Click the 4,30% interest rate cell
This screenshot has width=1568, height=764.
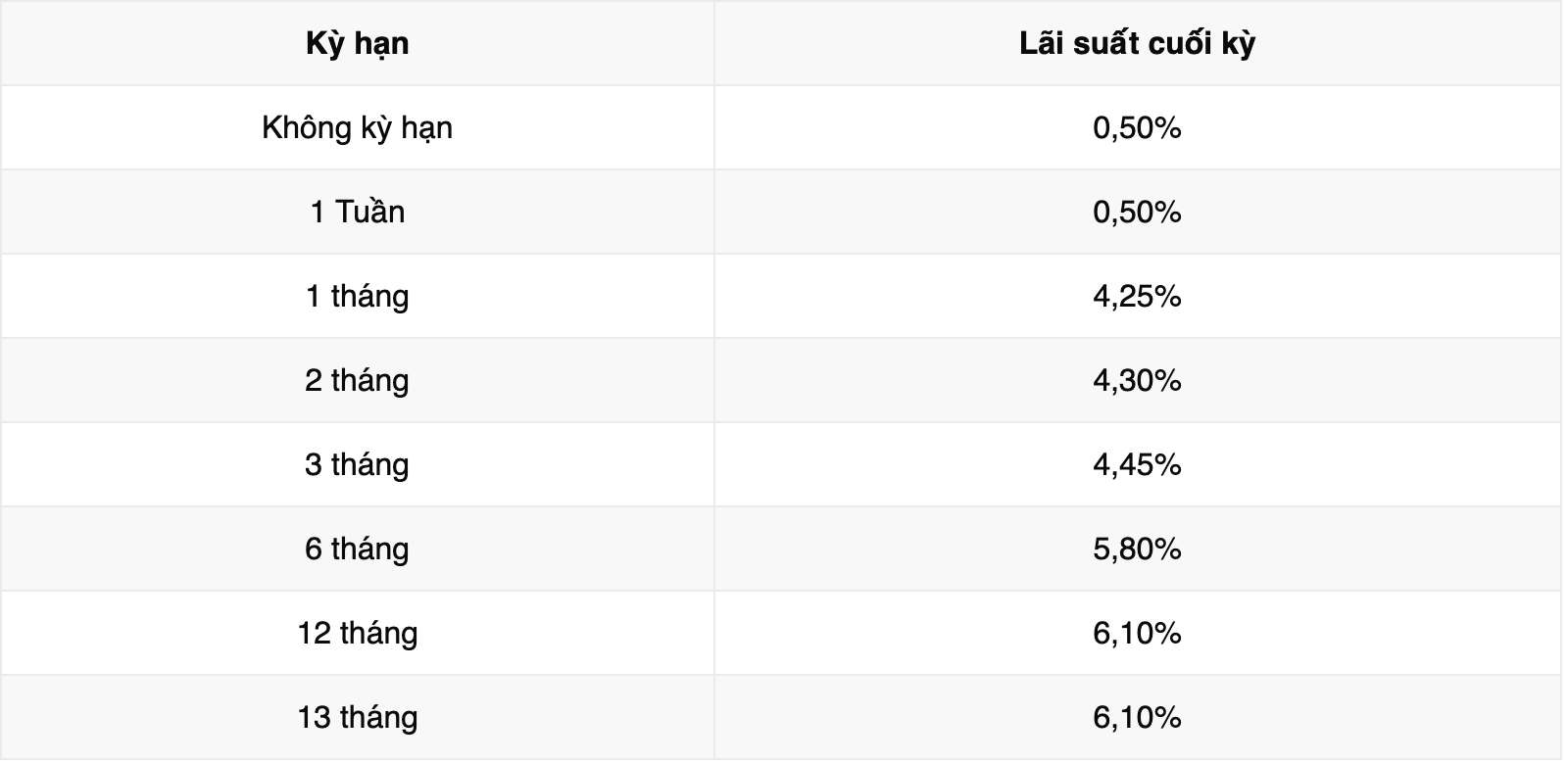1137,381
